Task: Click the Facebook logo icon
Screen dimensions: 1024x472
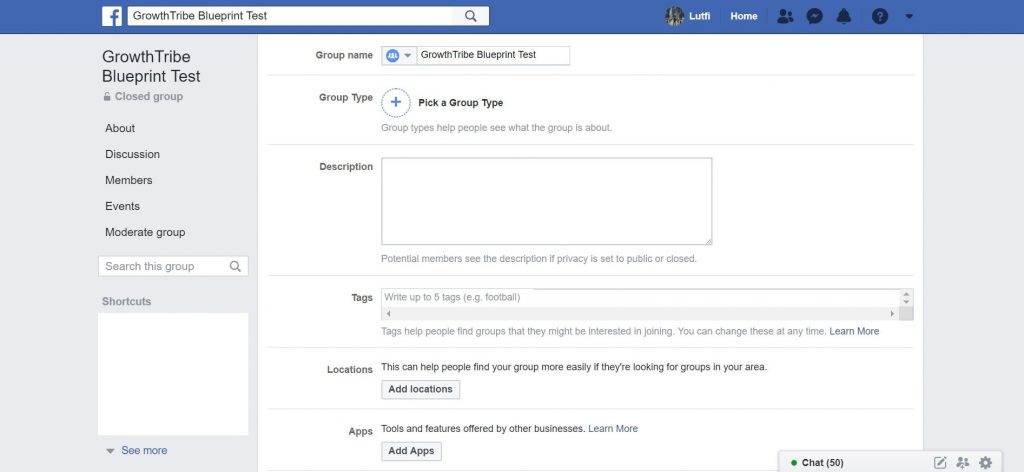Action: [112, 16]
